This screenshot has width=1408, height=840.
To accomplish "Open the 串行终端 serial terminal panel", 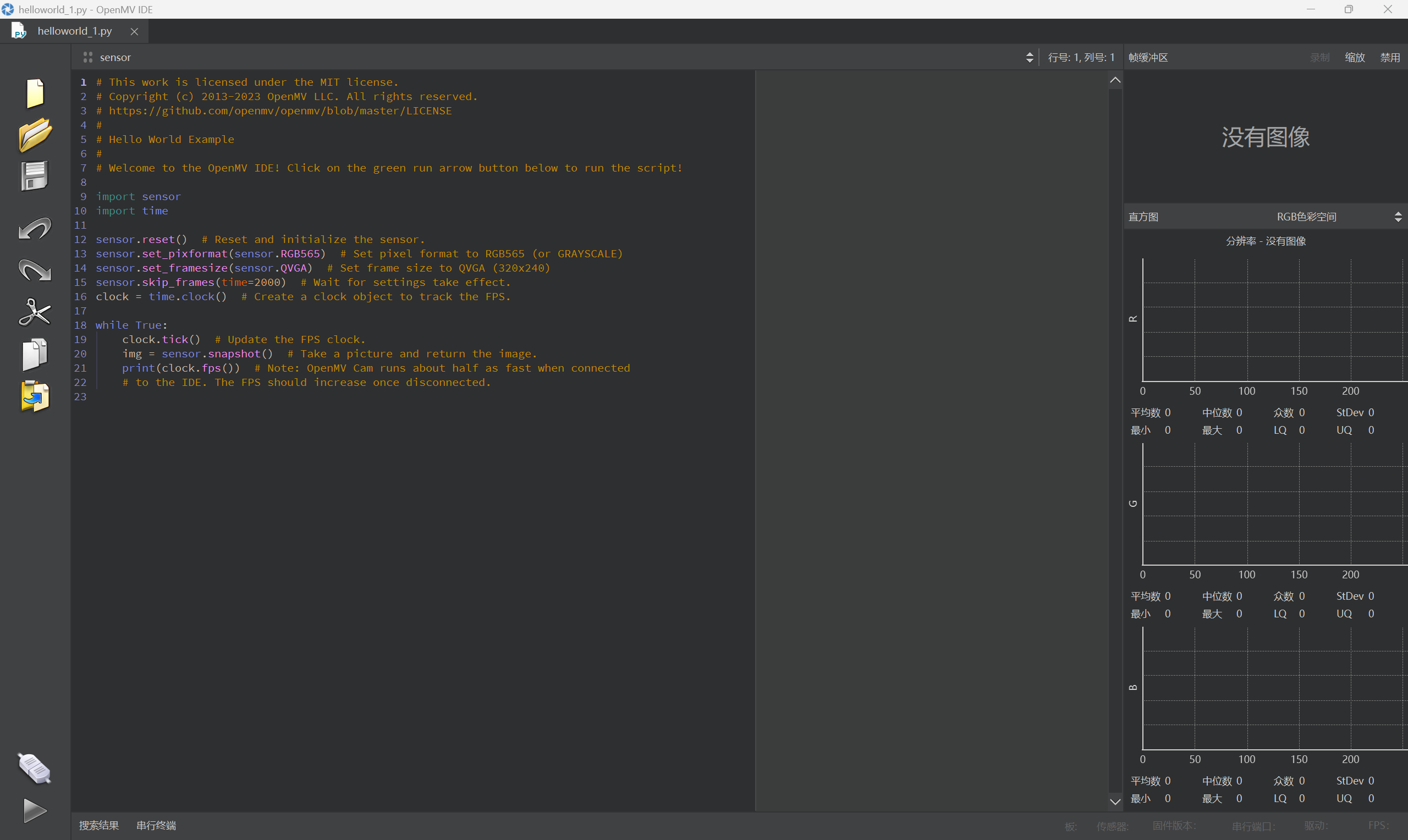I will (156, 825).
